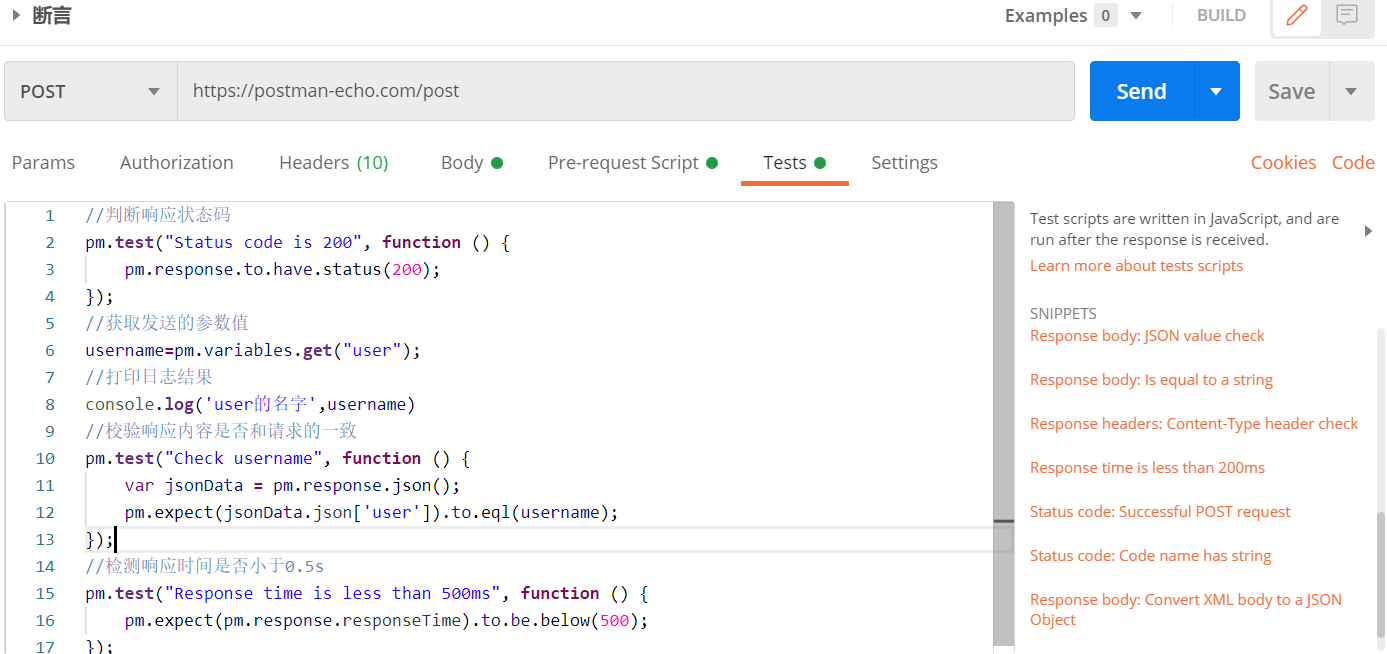The height and width of the screenshot is (654, 1387).
Task: Click the pencil edit mode icon
Action: (1297, 16)
